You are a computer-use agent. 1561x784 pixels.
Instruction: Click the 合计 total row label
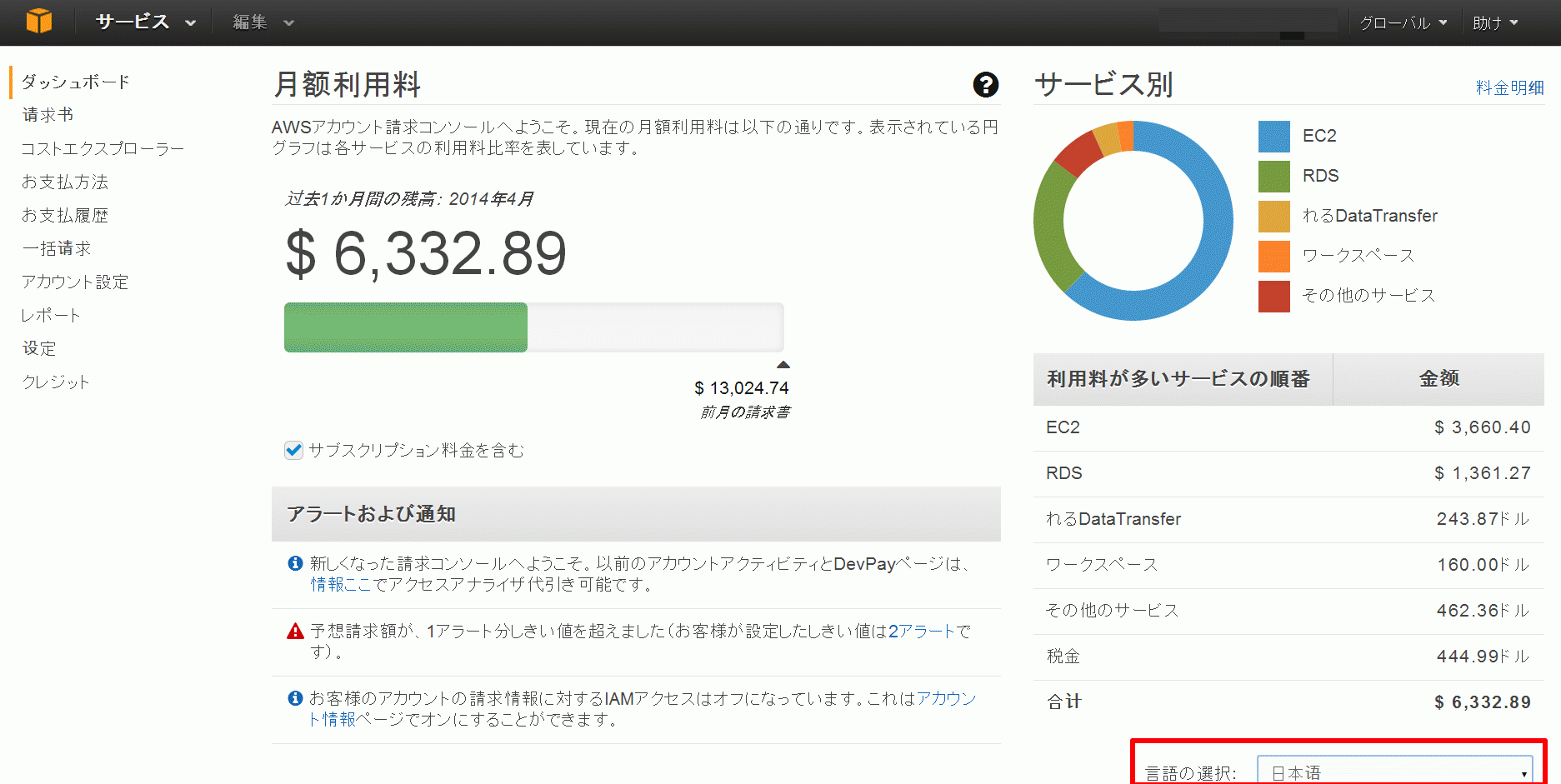[x=1064, y=702]
